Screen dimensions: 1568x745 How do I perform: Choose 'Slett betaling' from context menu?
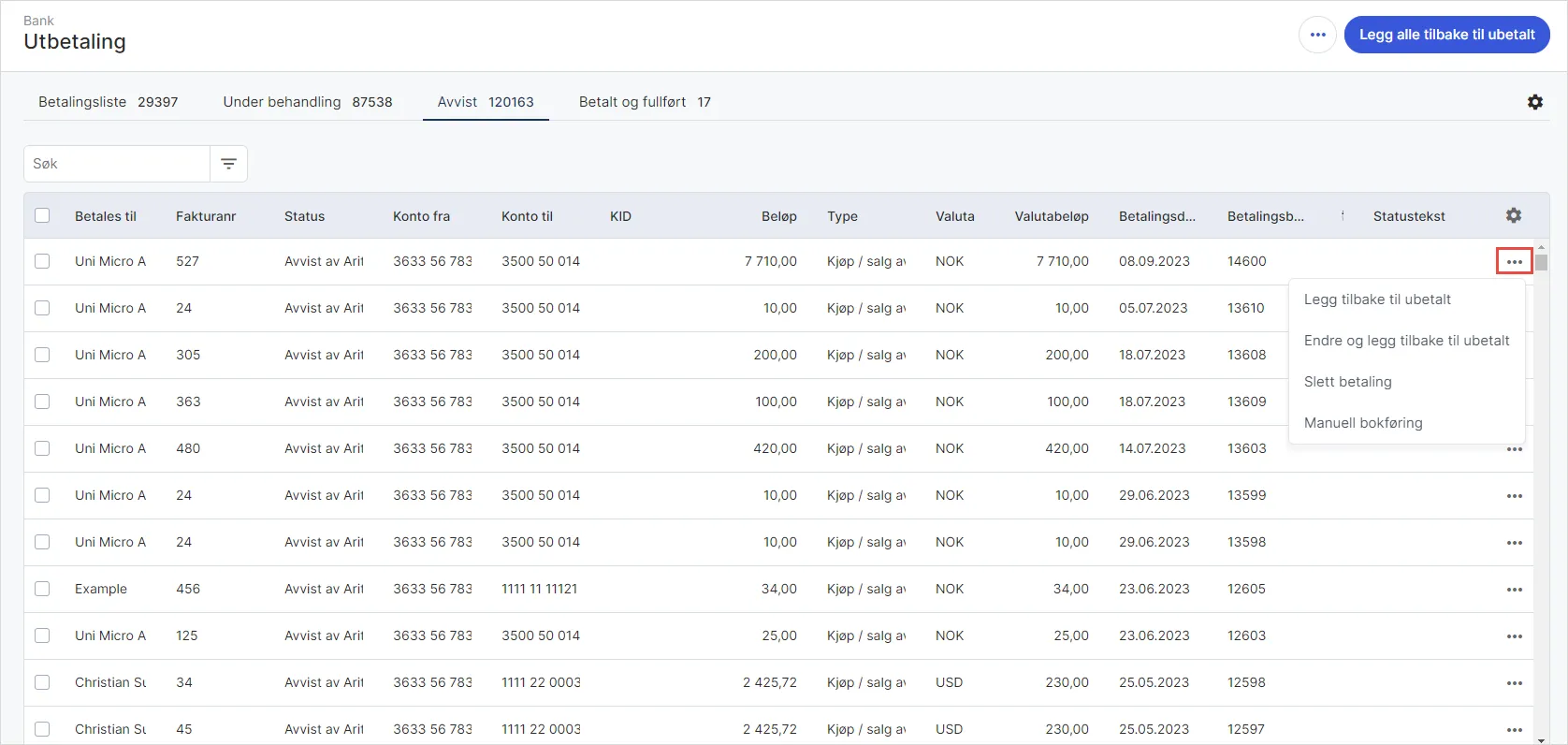click(x=1347, y=382)
